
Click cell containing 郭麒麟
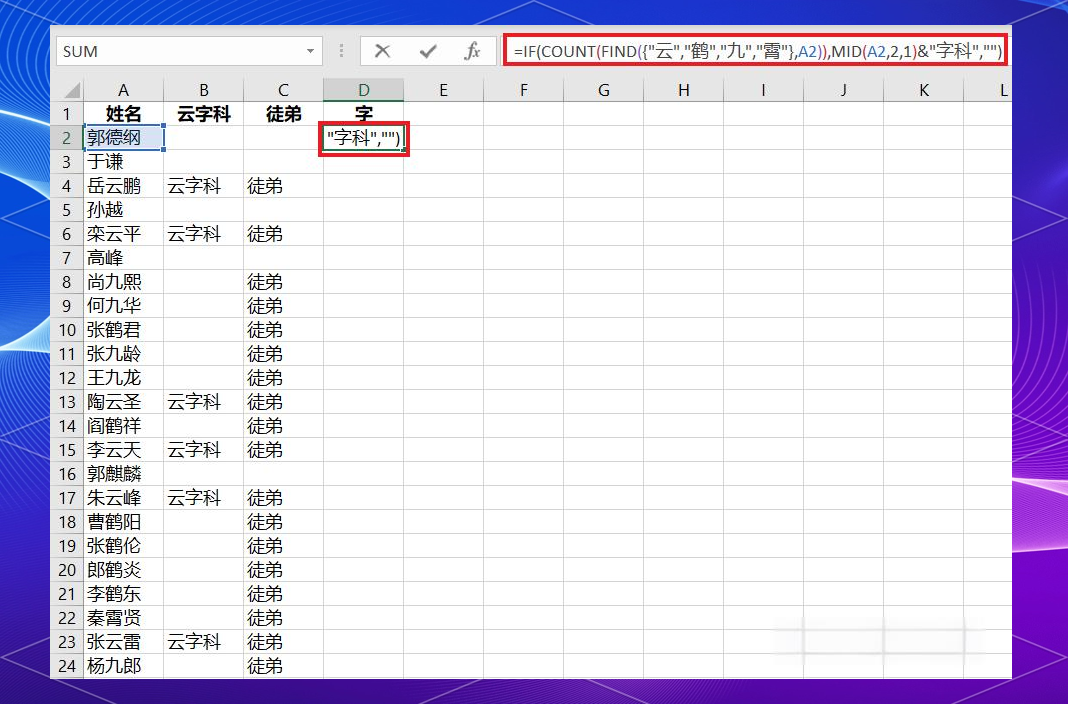point(123,474)
